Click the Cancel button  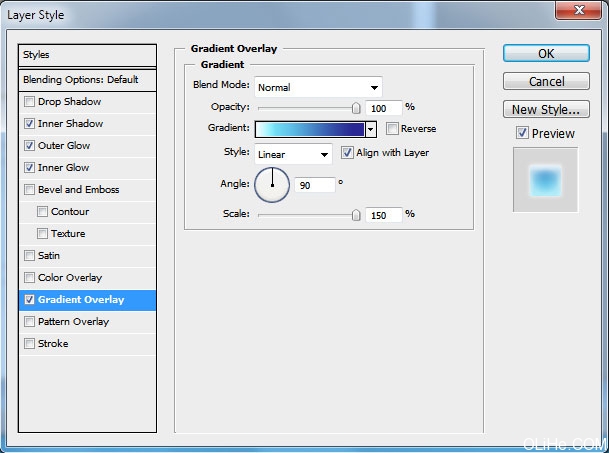click(546, 81)
